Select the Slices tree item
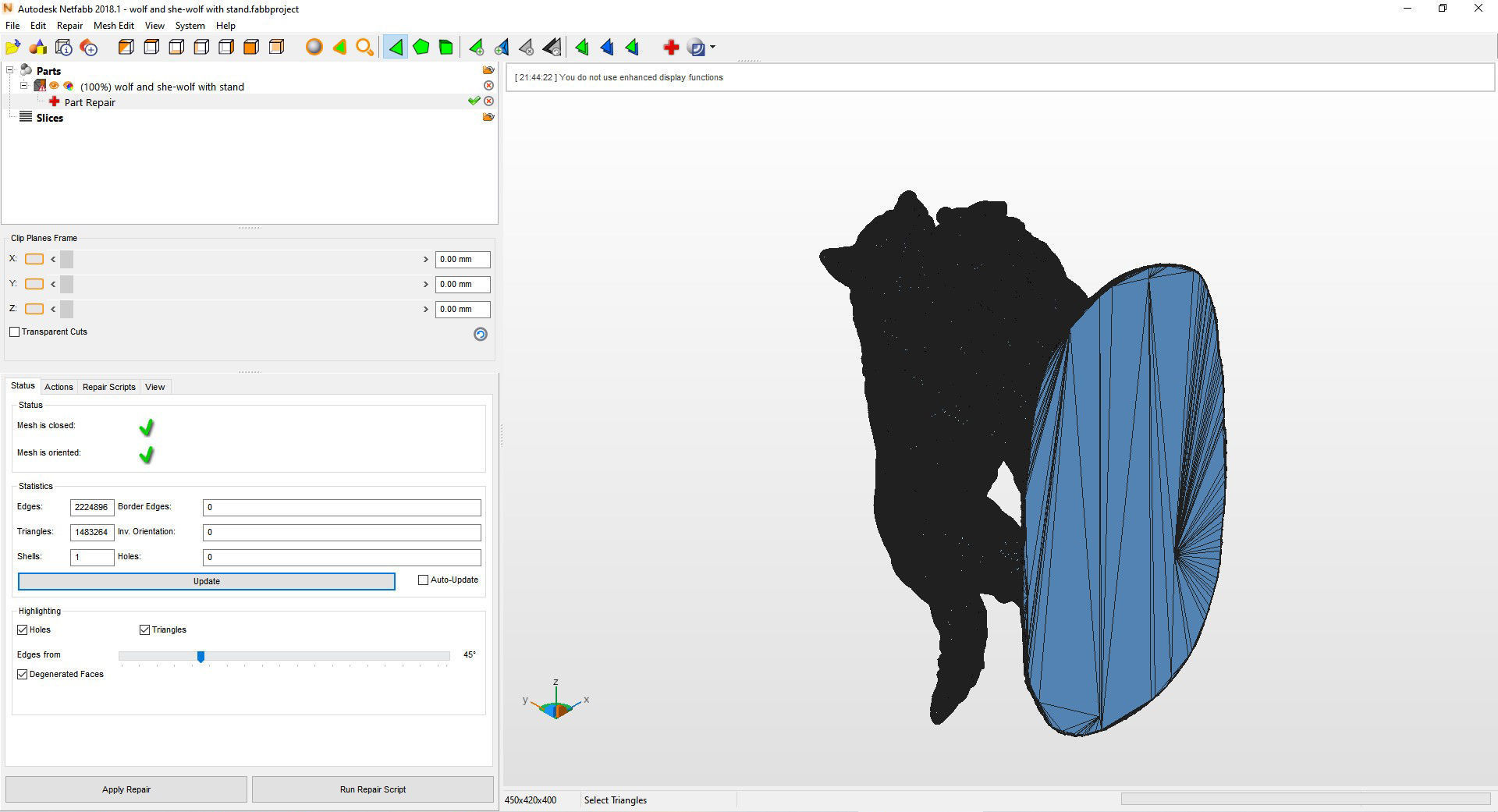The height and width of the screenshot is (812, 1498). point(49,118)
